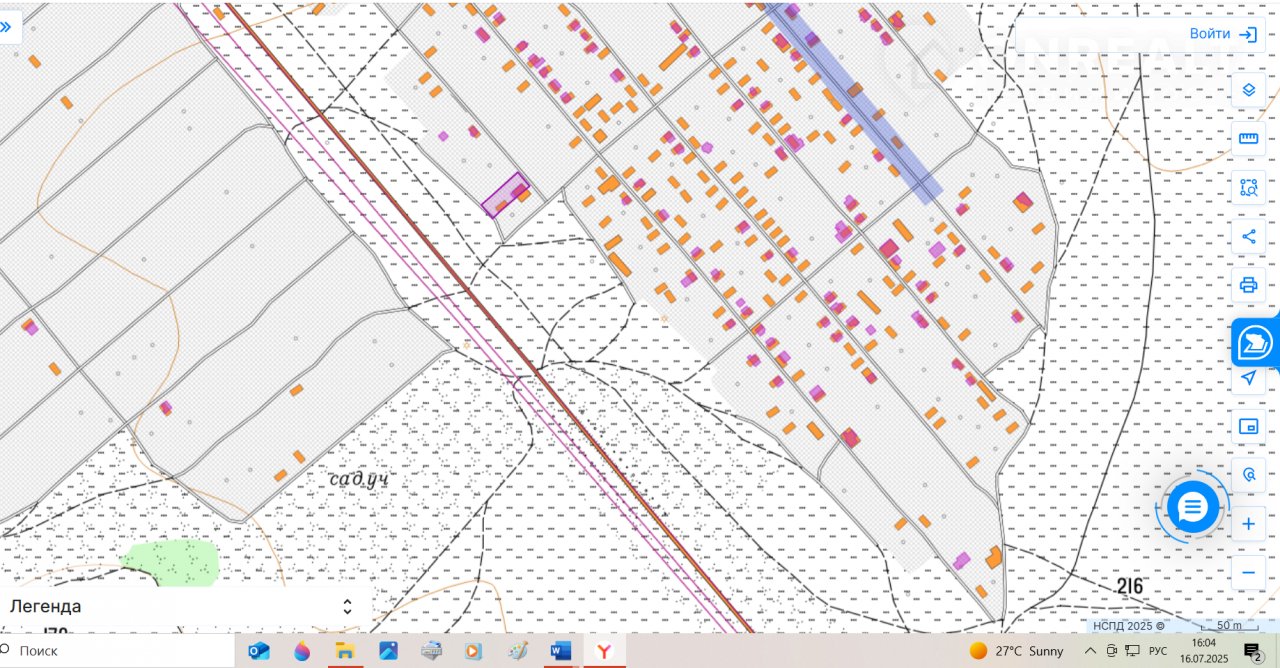Click the cursor target tool icon

click(1248, 475)
